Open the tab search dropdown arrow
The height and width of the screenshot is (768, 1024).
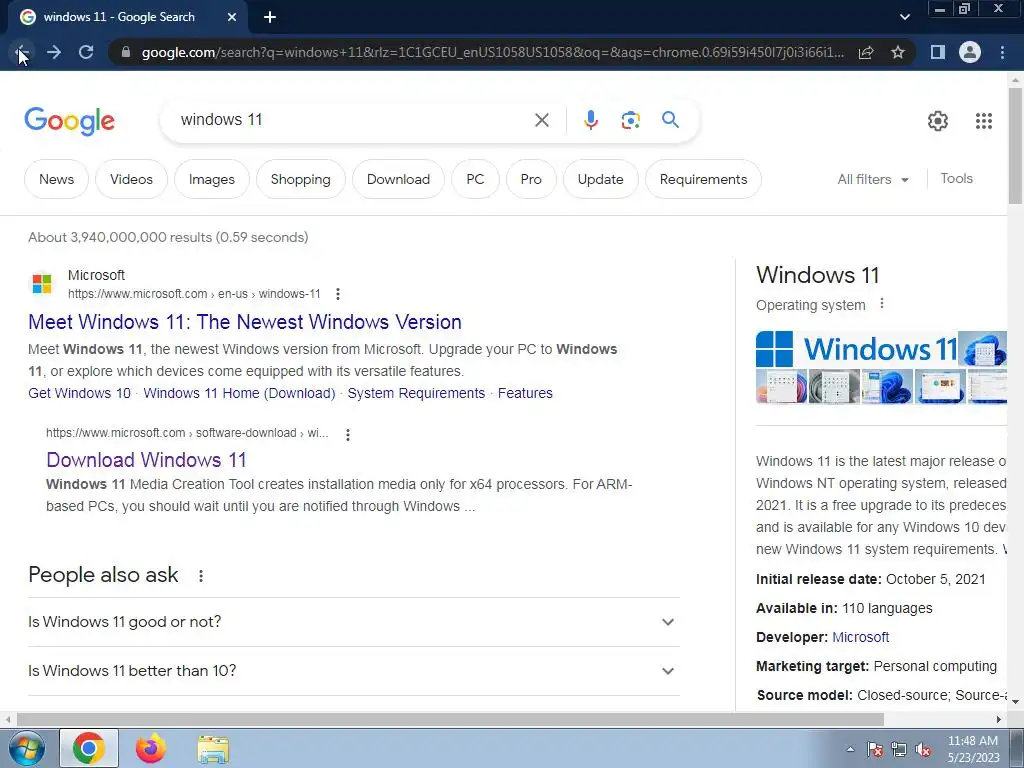(x=904, y=17)
